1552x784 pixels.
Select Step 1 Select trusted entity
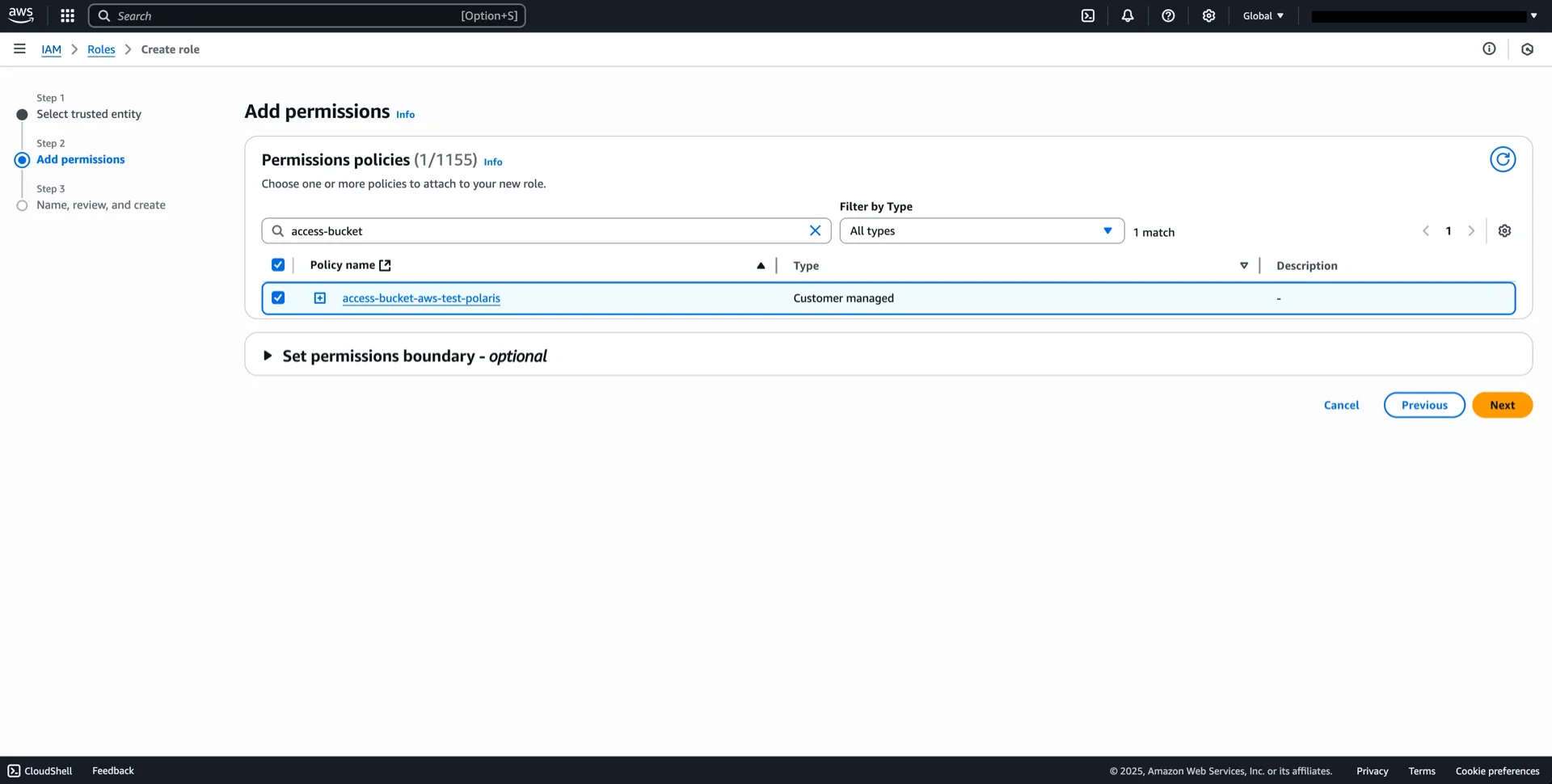pos(89,114)
